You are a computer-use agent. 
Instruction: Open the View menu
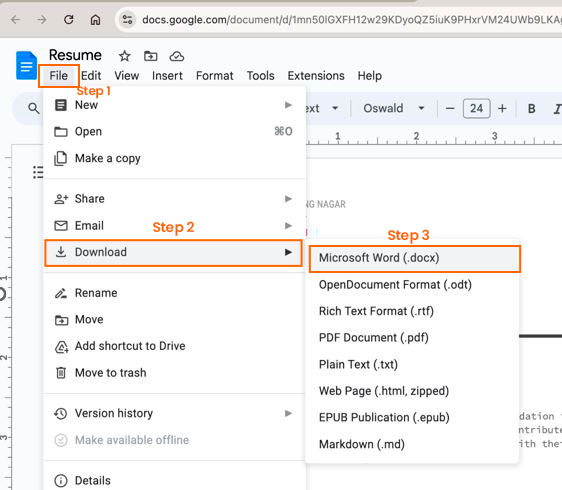127,76
